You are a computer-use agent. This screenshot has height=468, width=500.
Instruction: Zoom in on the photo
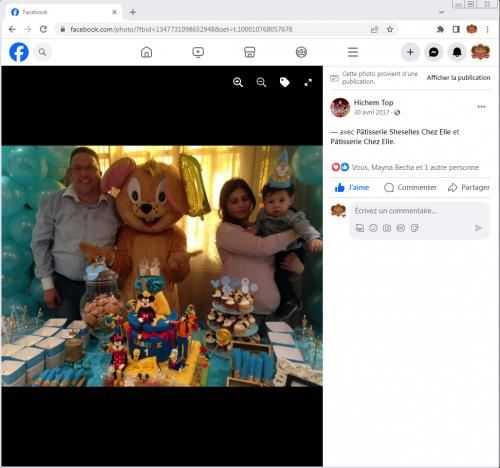coord(238,82)
